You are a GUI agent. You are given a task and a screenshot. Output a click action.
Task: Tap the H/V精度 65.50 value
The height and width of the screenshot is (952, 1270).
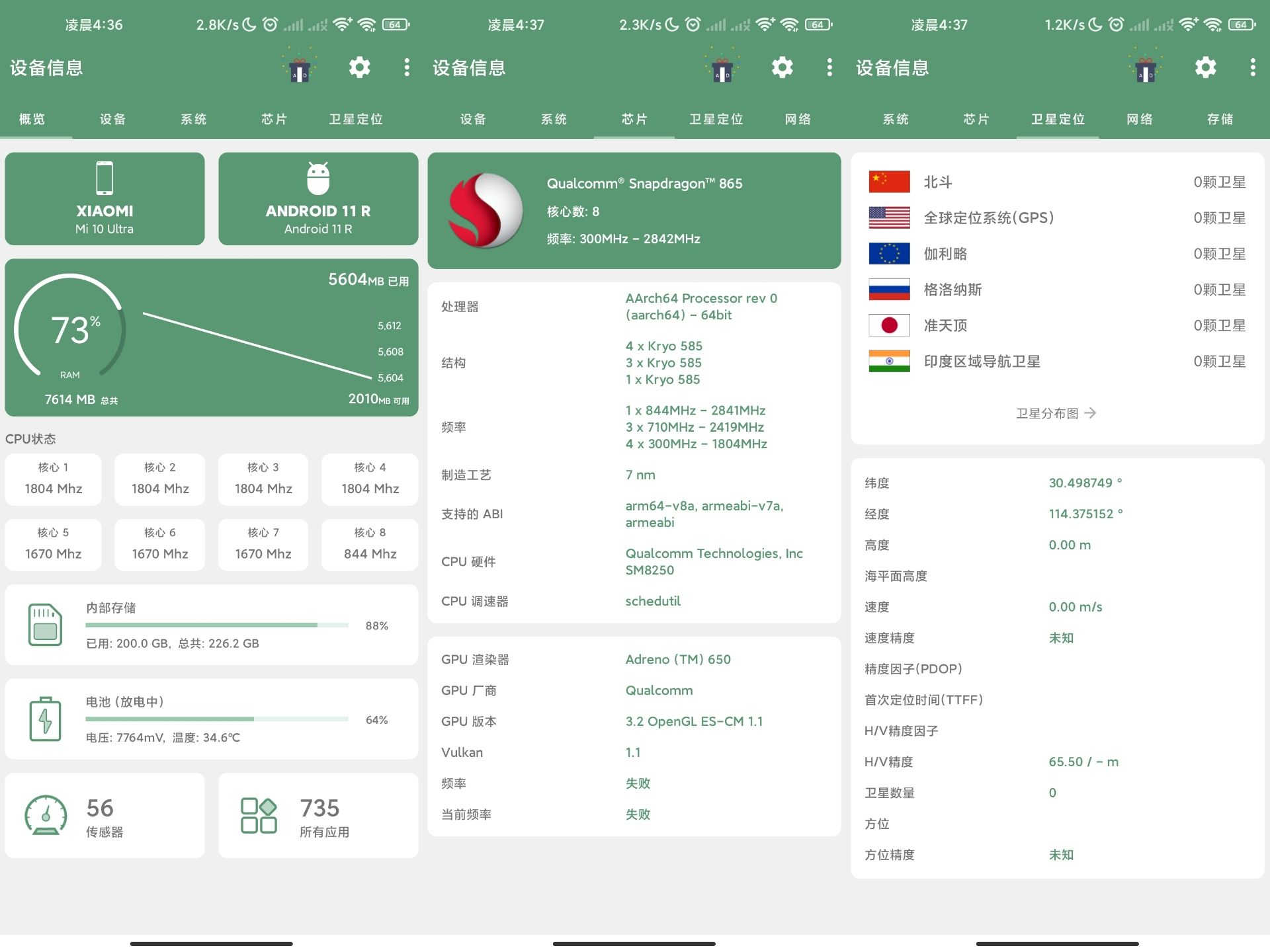pyautogui.click(x=1083, y=762)
